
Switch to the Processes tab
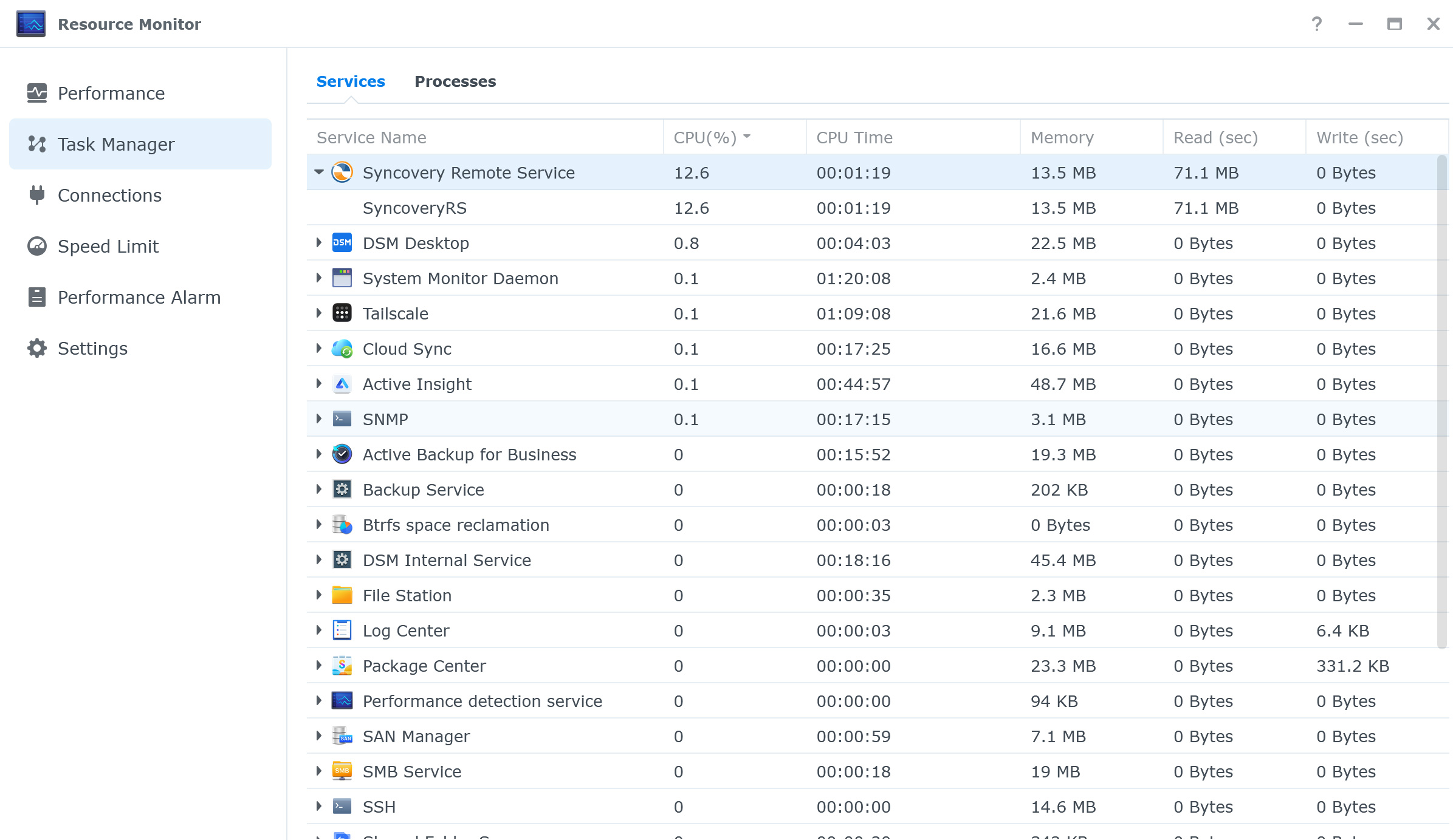click(455, 81)
